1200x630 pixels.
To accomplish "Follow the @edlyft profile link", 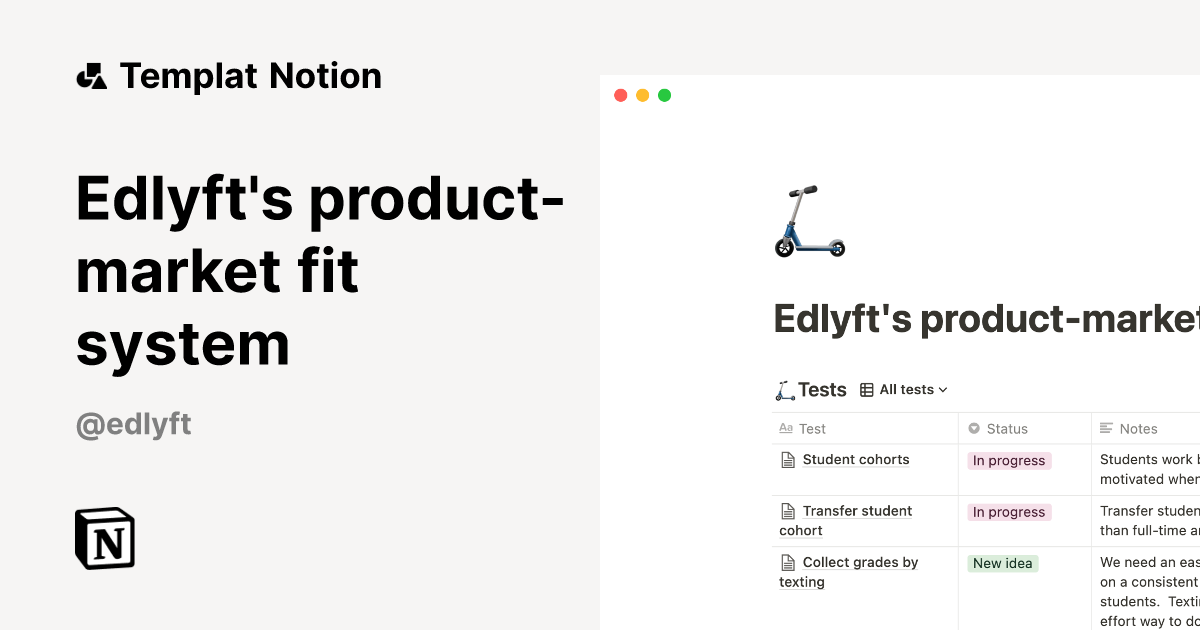I will pos(133,424).
